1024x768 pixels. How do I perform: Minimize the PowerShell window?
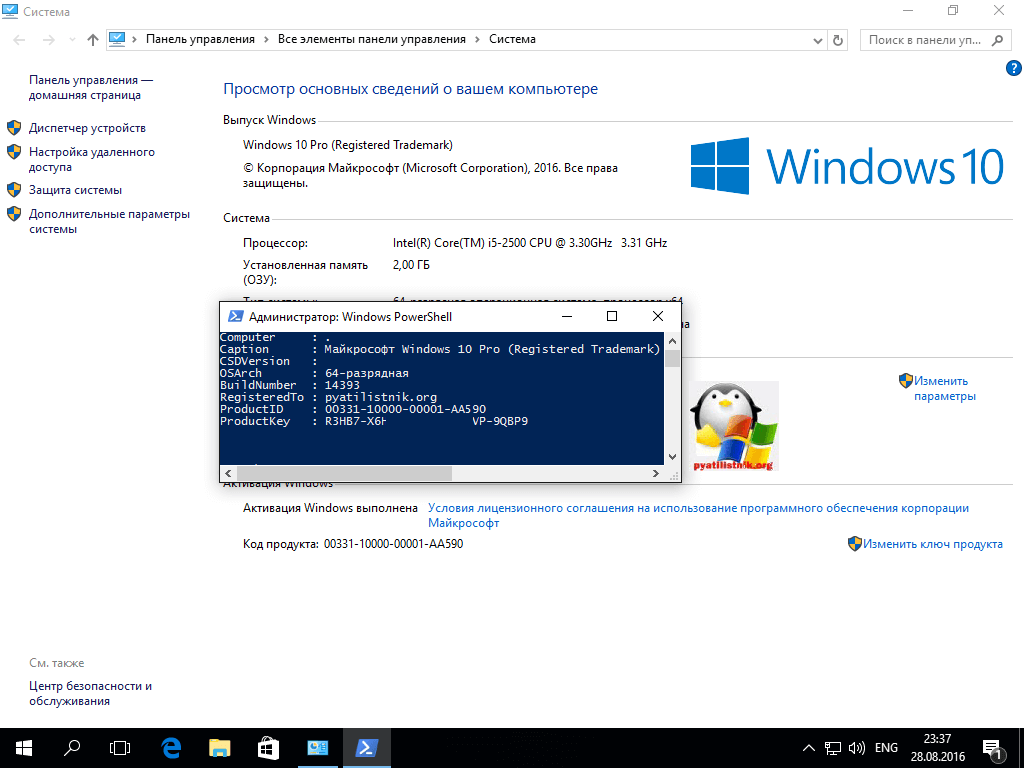[x=567, y=317]
